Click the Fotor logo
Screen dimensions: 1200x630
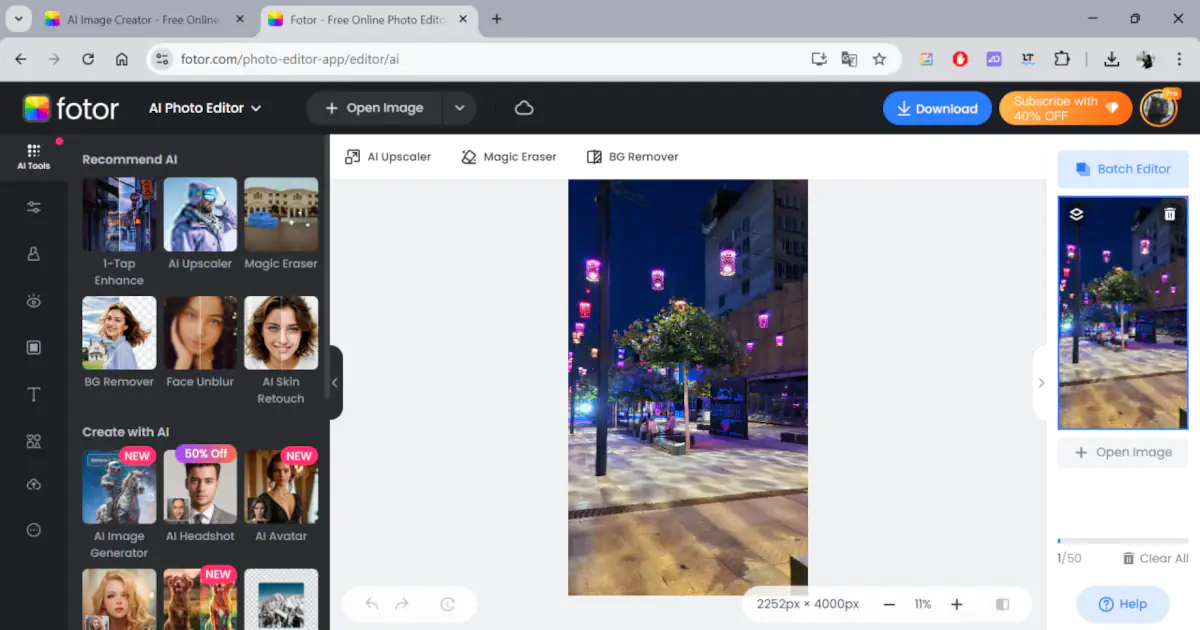click(x=71, y=108)
